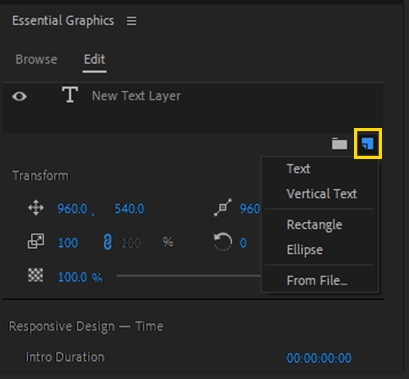409x379 pixels.
Task: Choose Ellipse from new layer menu
Action: point(305,250)
